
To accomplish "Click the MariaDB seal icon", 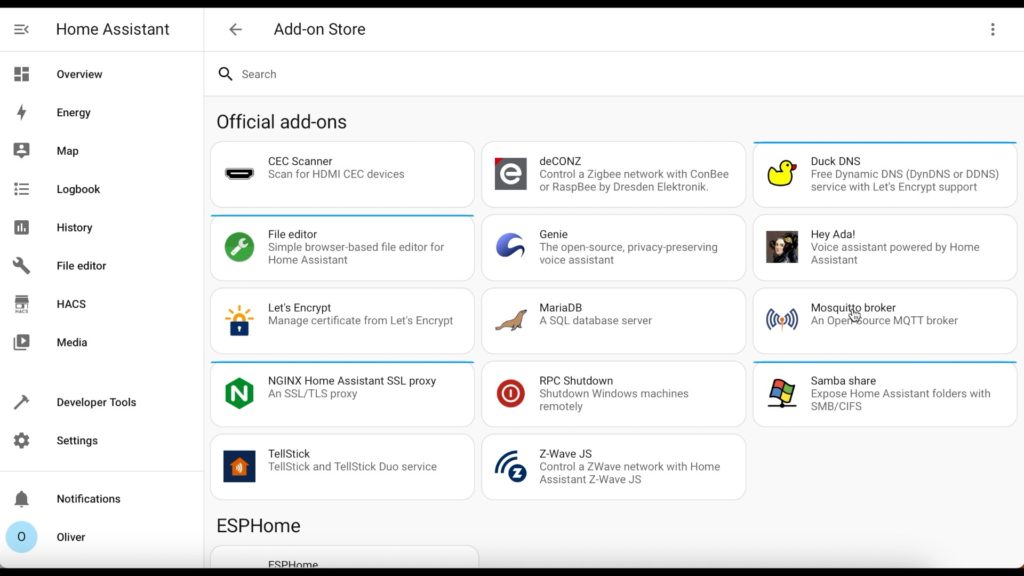I will click(510, 320).
